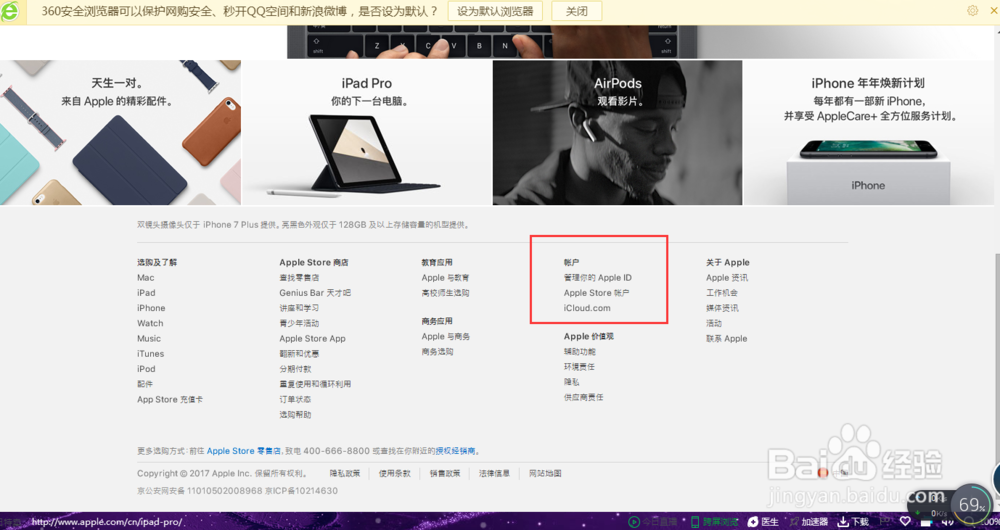Open the AirPods 观看影片 promo tile

617,133
